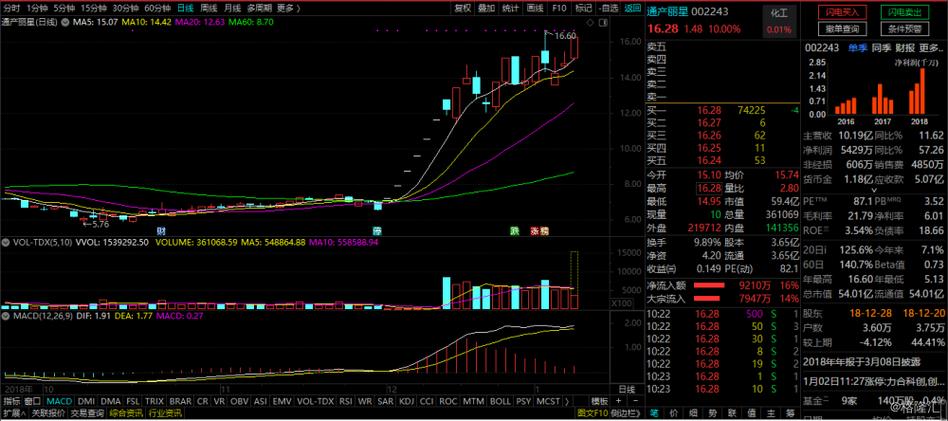The image size is (948, 421).
Task: Select the RSI indicator tab
Action: point(346,401)
